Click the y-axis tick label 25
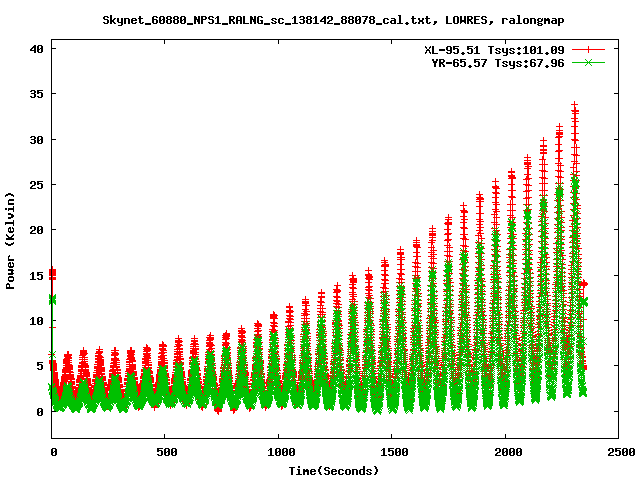Screen dimensions: 640x480 tap(36, 185)
